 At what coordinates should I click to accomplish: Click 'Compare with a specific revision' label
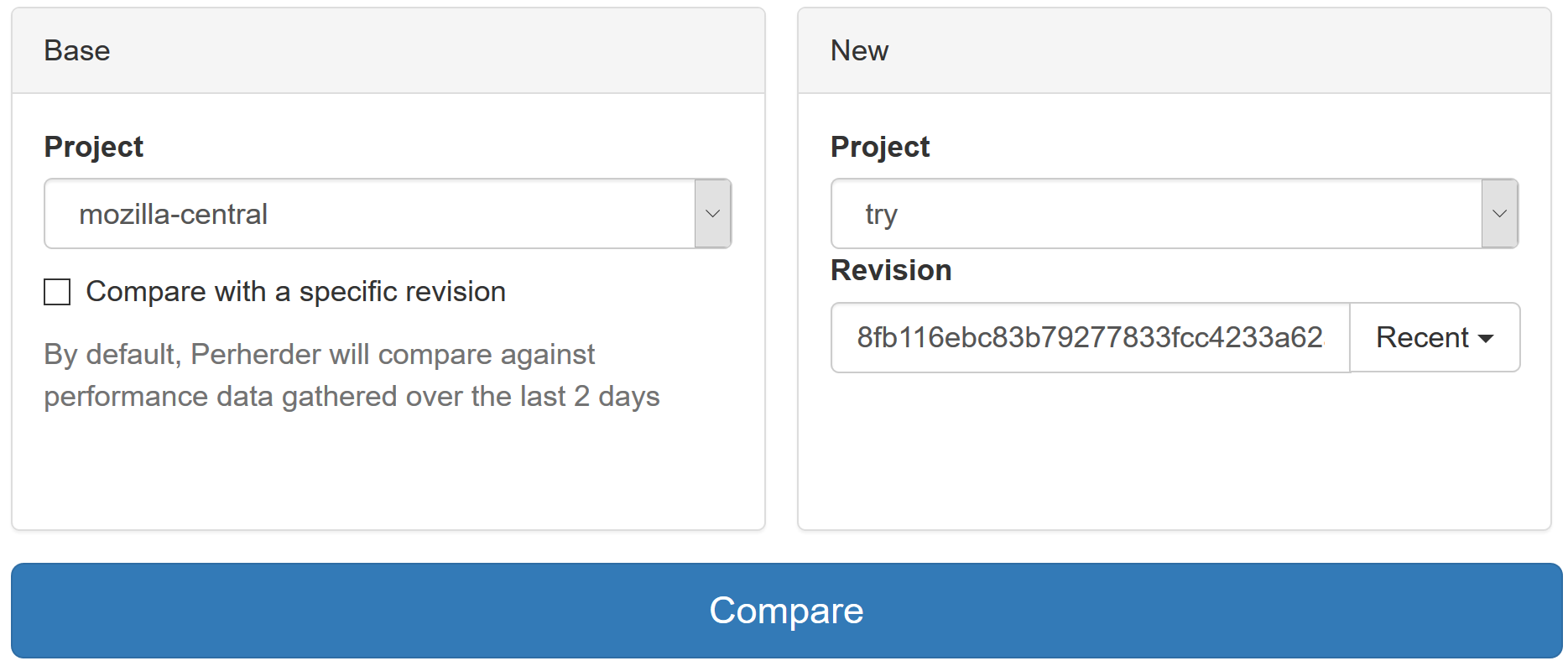(295, 292)
